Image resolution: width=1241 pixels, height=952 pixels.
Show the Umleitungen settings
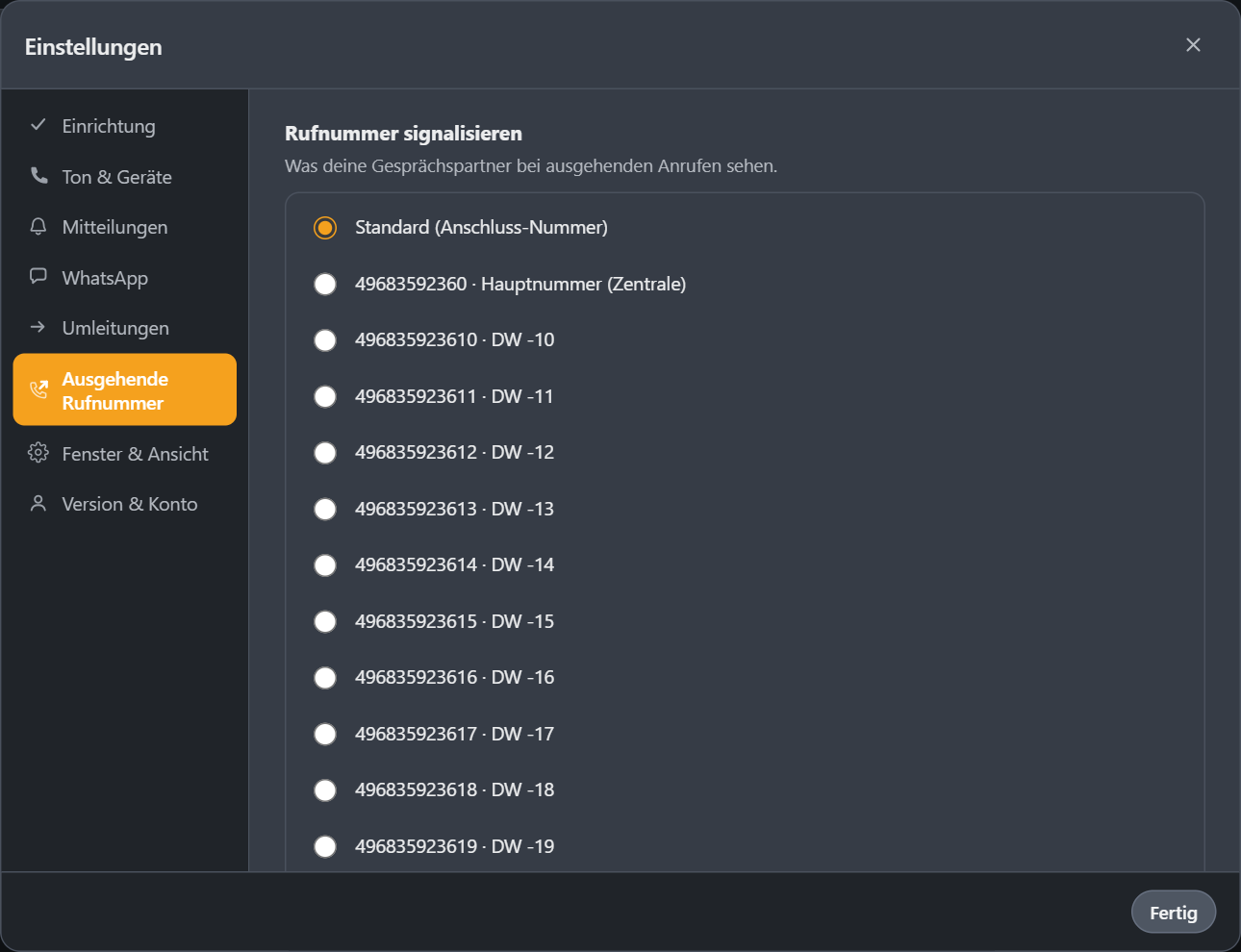click(x=125, y=328)
